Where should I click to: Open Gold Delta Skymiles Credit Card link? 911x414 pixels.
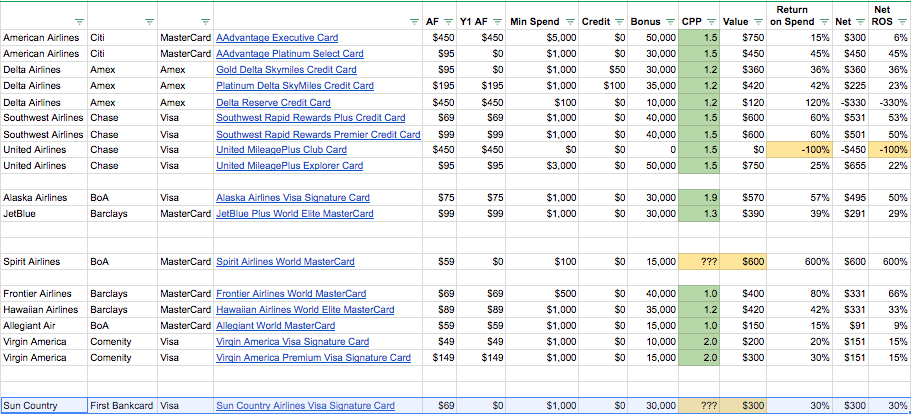[x=286, y=70]
